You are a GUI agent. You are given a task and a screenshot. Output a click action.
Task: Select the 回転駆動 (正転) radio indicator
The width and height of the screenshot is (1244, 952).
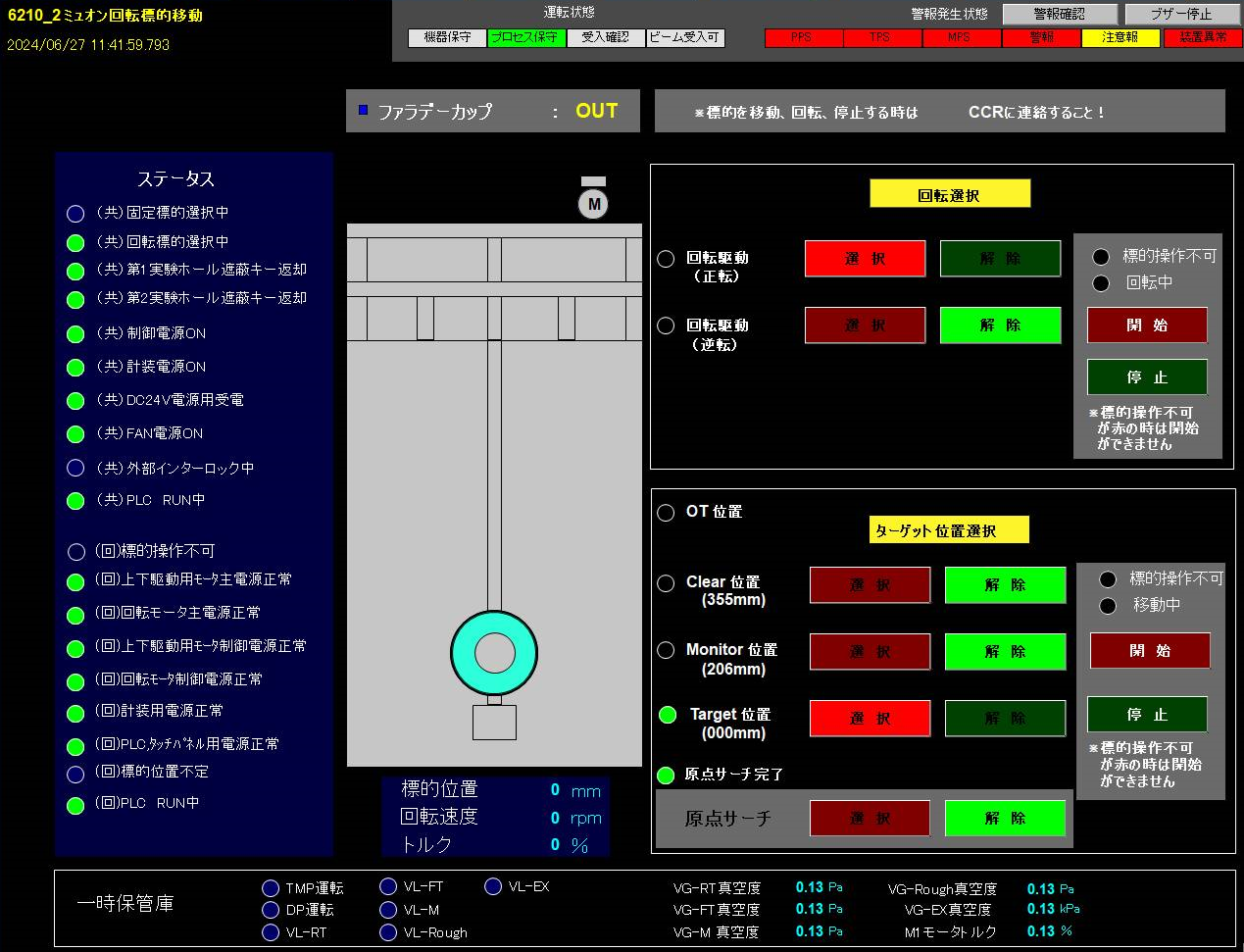click(666, 259)
